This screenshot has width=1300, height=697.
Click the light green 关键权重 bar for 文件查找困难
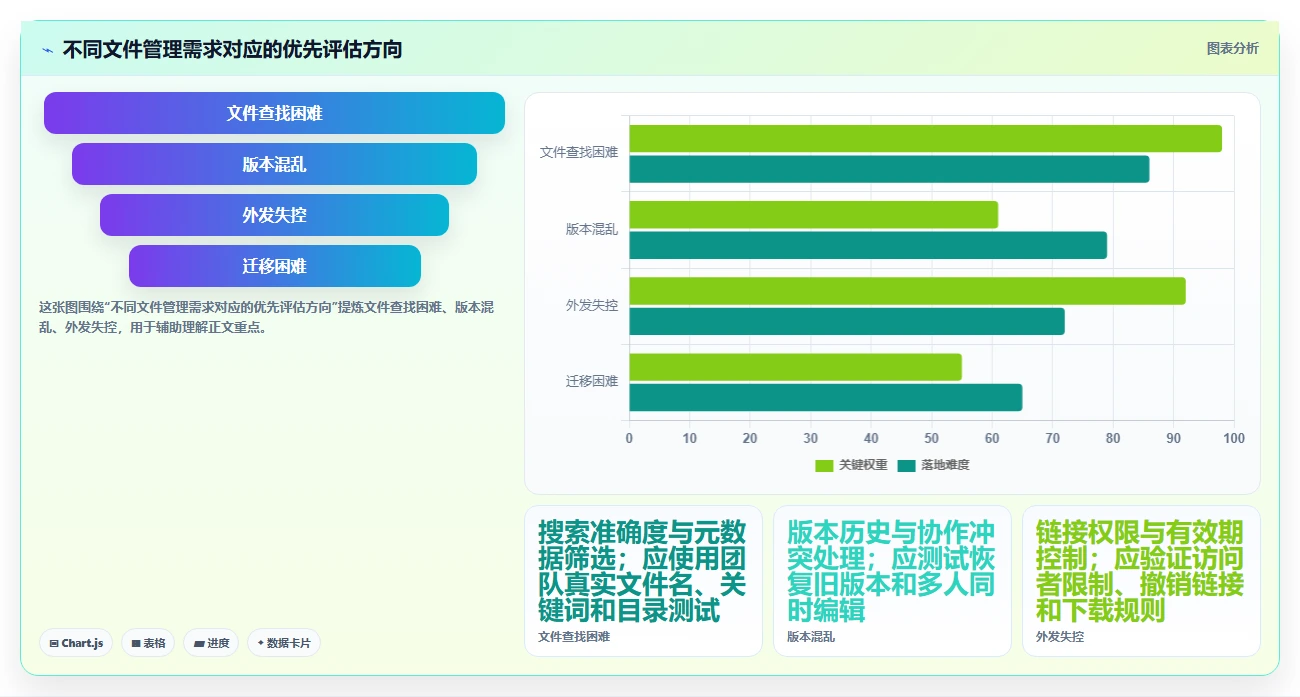click(x=925, y=138)
